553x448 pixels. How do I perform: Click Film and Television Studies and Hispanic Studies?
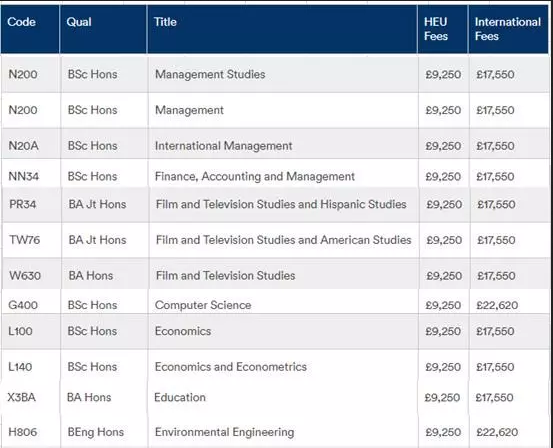[x=281, y=204]
